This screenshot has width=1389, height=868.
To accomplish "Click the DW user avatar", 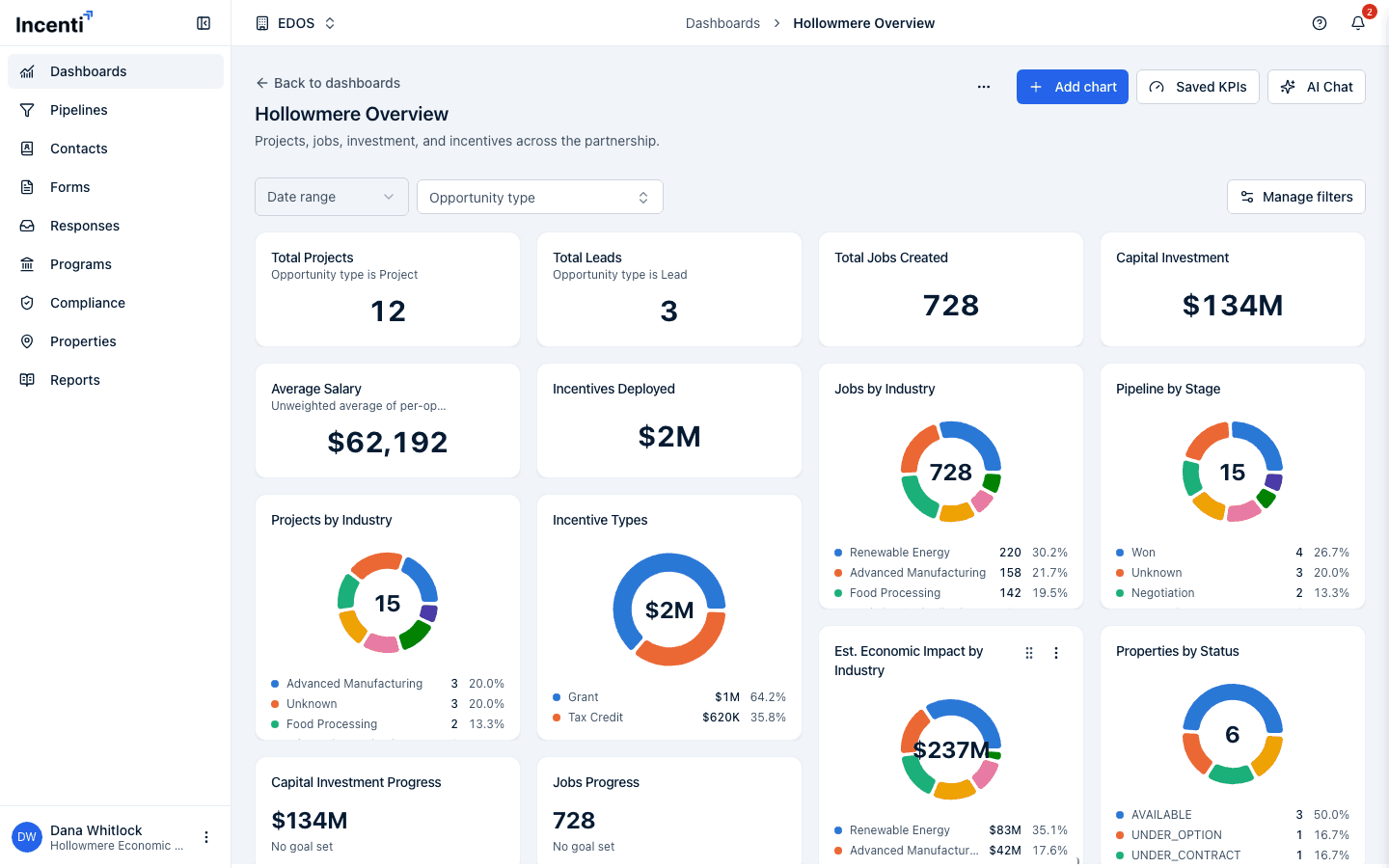I will pos(27,837).
